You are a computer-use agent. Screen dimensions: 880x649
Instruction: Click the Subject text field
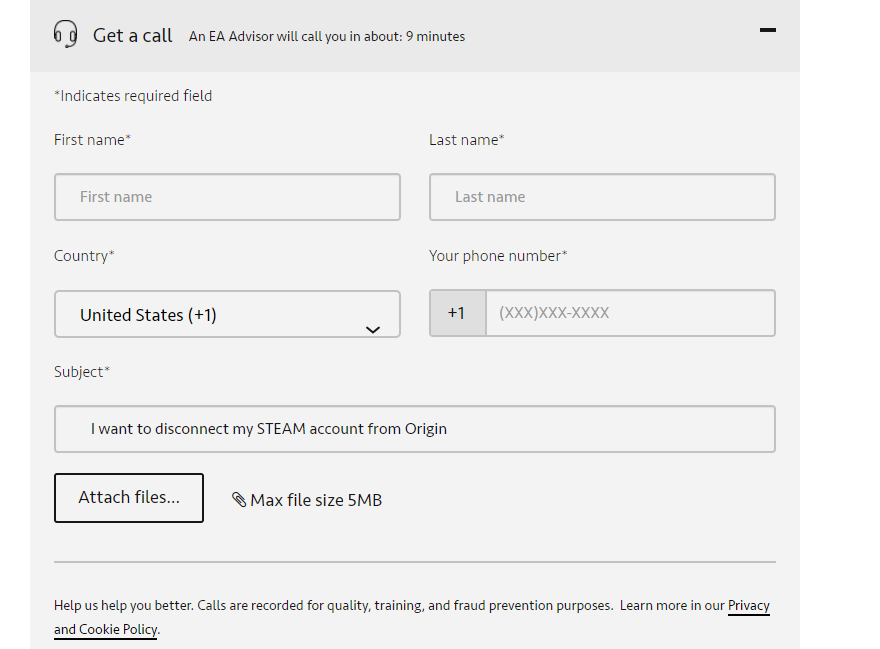click(414, 429)
